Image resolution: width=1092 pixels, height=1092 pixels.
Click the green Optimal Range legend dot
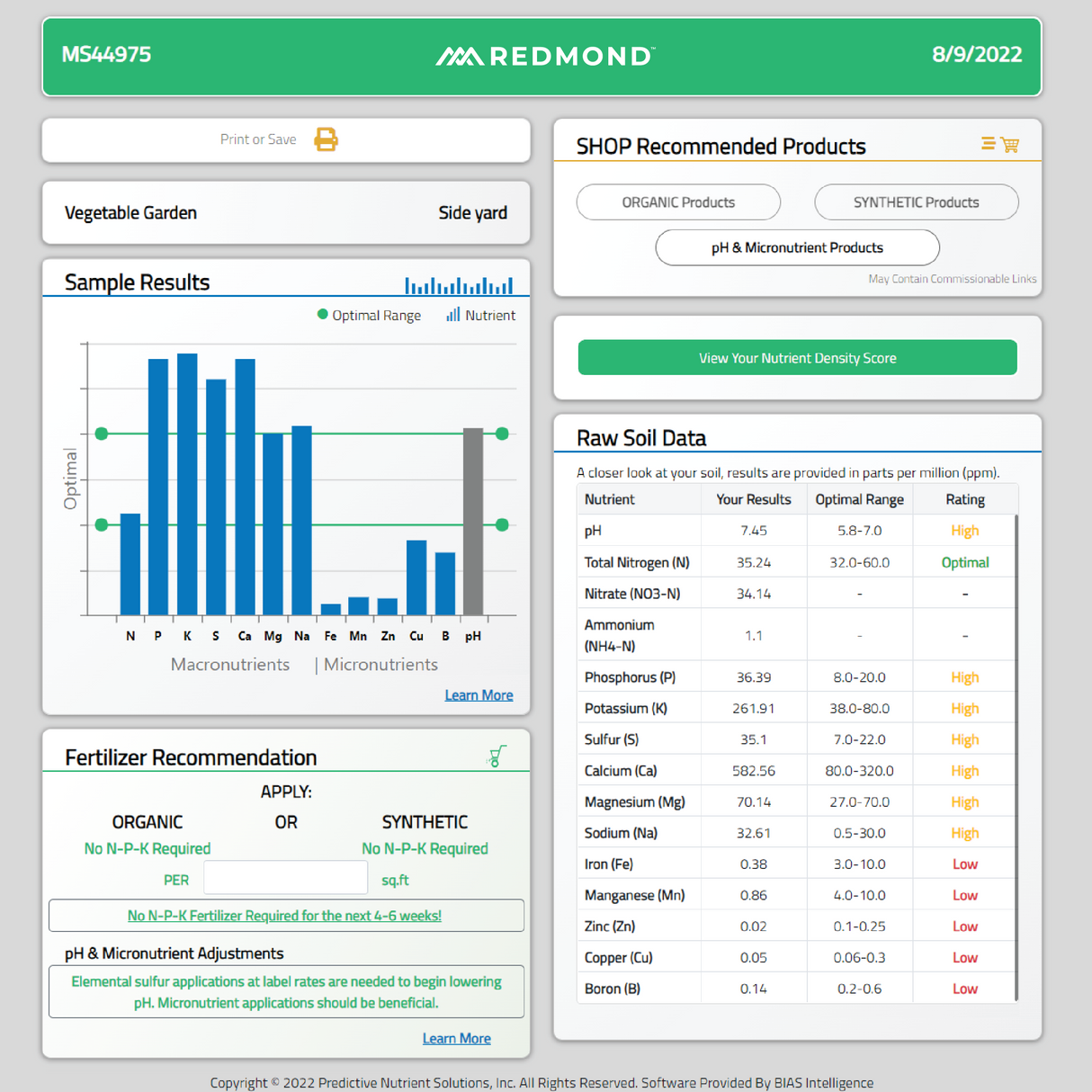click(322, 315)
